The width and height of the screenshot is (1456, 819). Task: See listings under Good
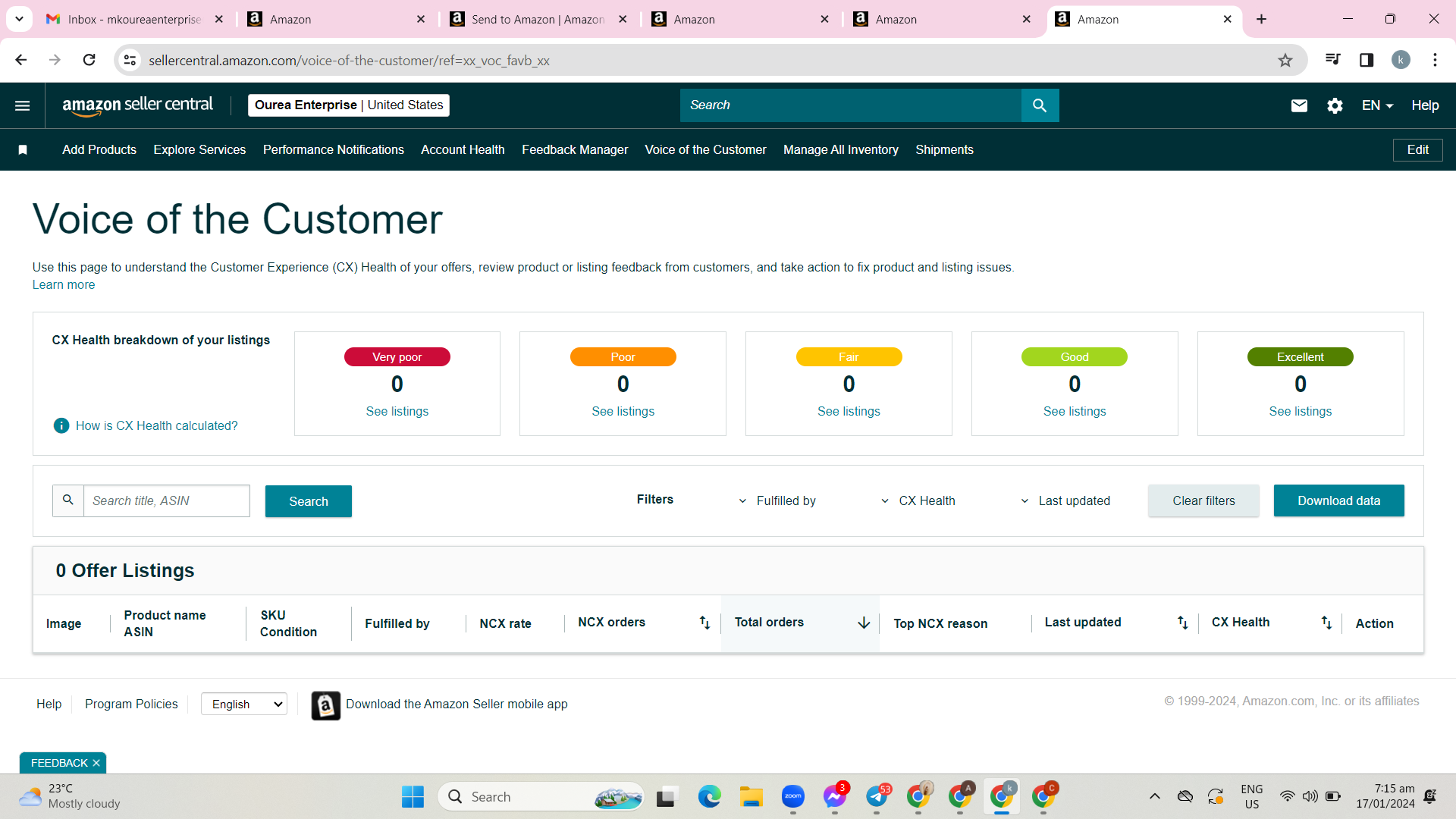tap(1075, 412)
